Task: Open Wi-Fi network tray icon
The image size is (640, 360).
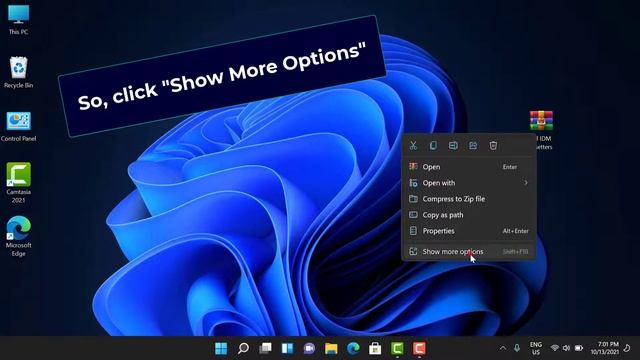Action: pos(554,348)
